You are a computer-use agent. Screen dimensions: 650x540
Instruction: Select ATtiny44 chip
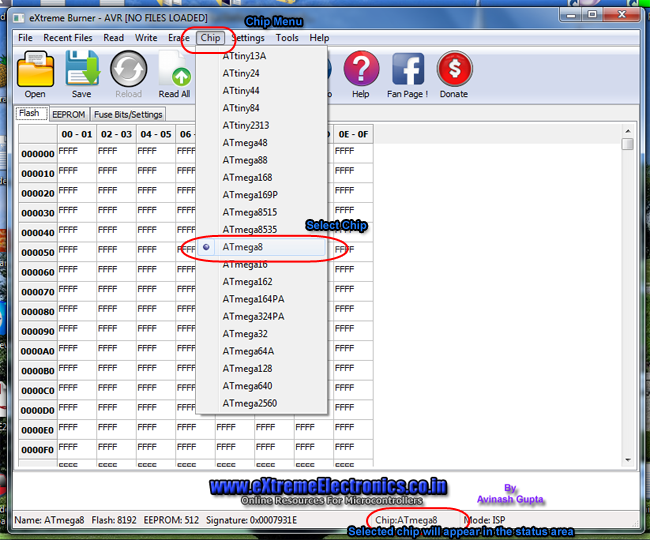[x=261, y=91]
